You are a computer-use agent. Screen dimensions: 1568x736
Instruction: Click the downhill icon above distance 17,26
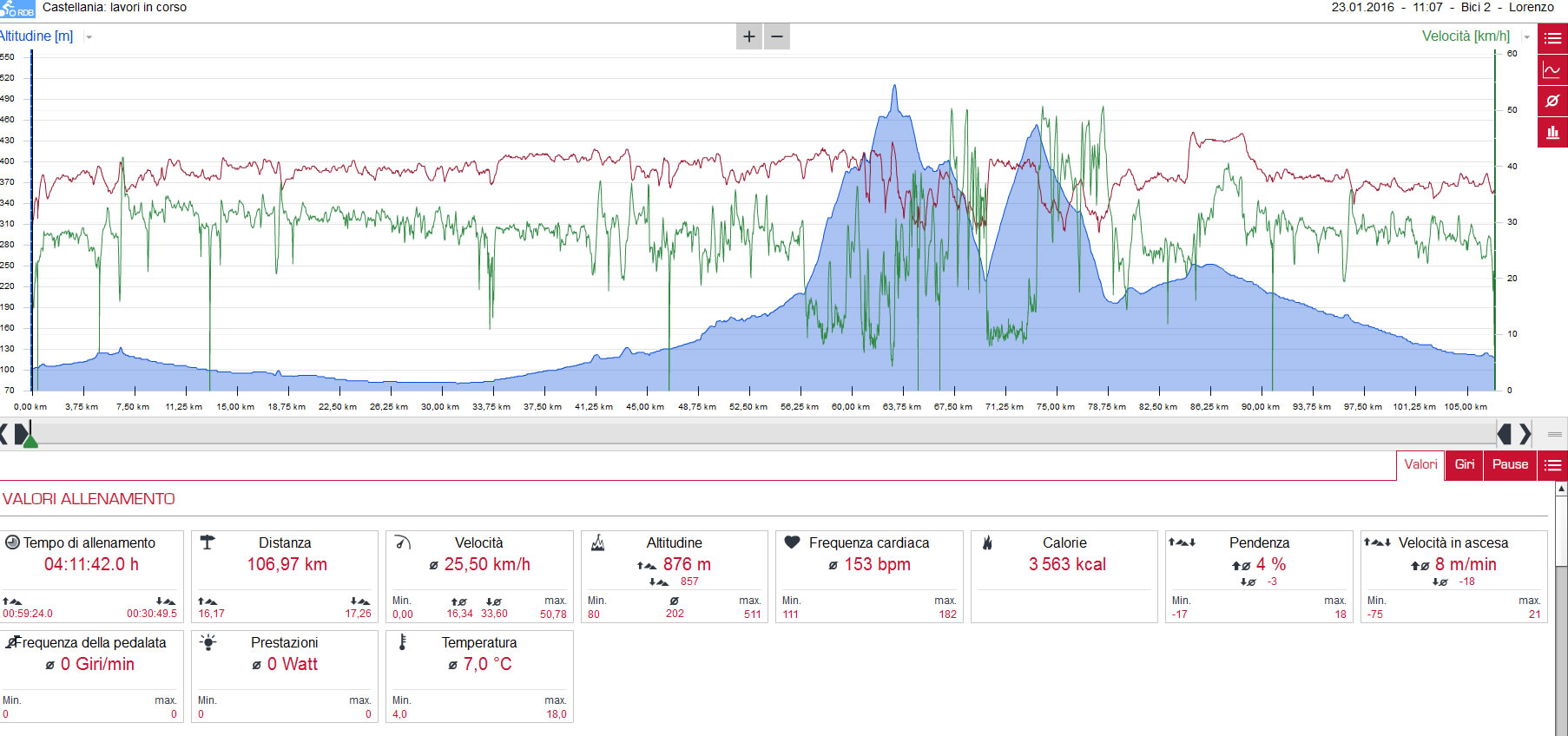[x=360, y=601]
